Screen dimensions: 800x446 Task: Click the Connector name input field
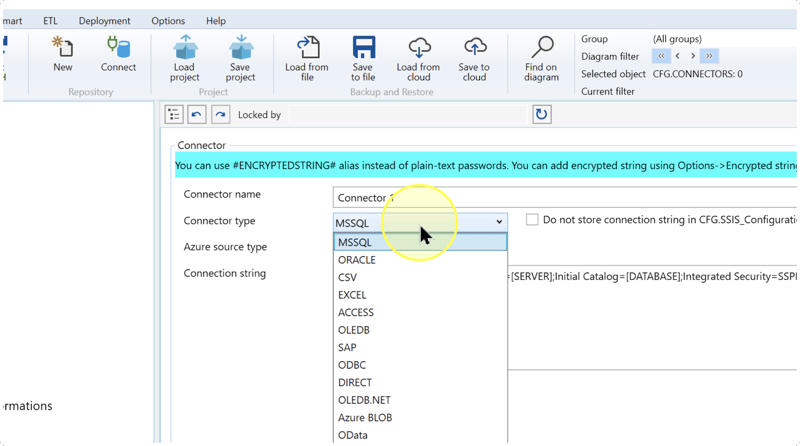[564, 197]
